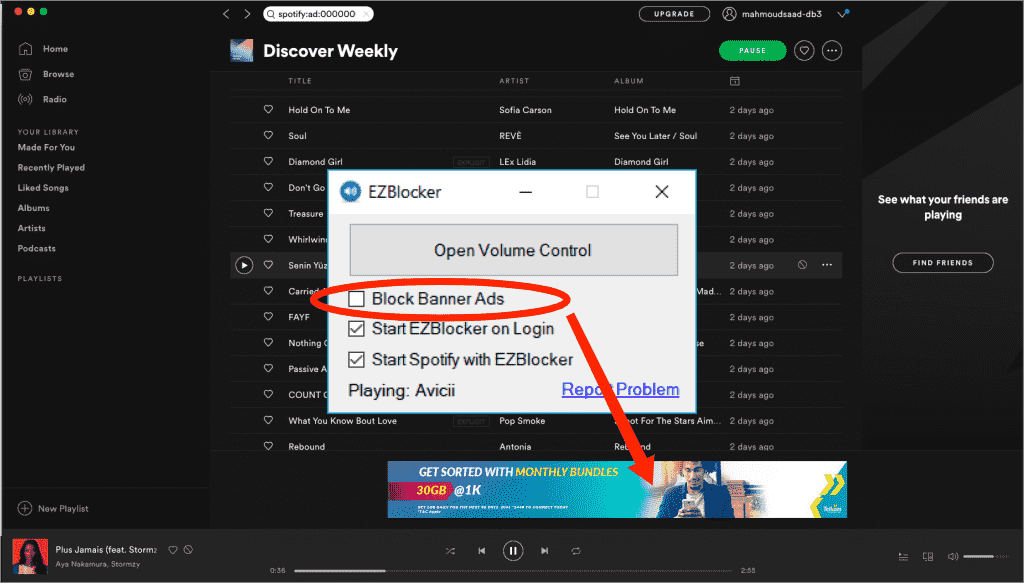Minimize the EZBlocker window

pos(526,192)
